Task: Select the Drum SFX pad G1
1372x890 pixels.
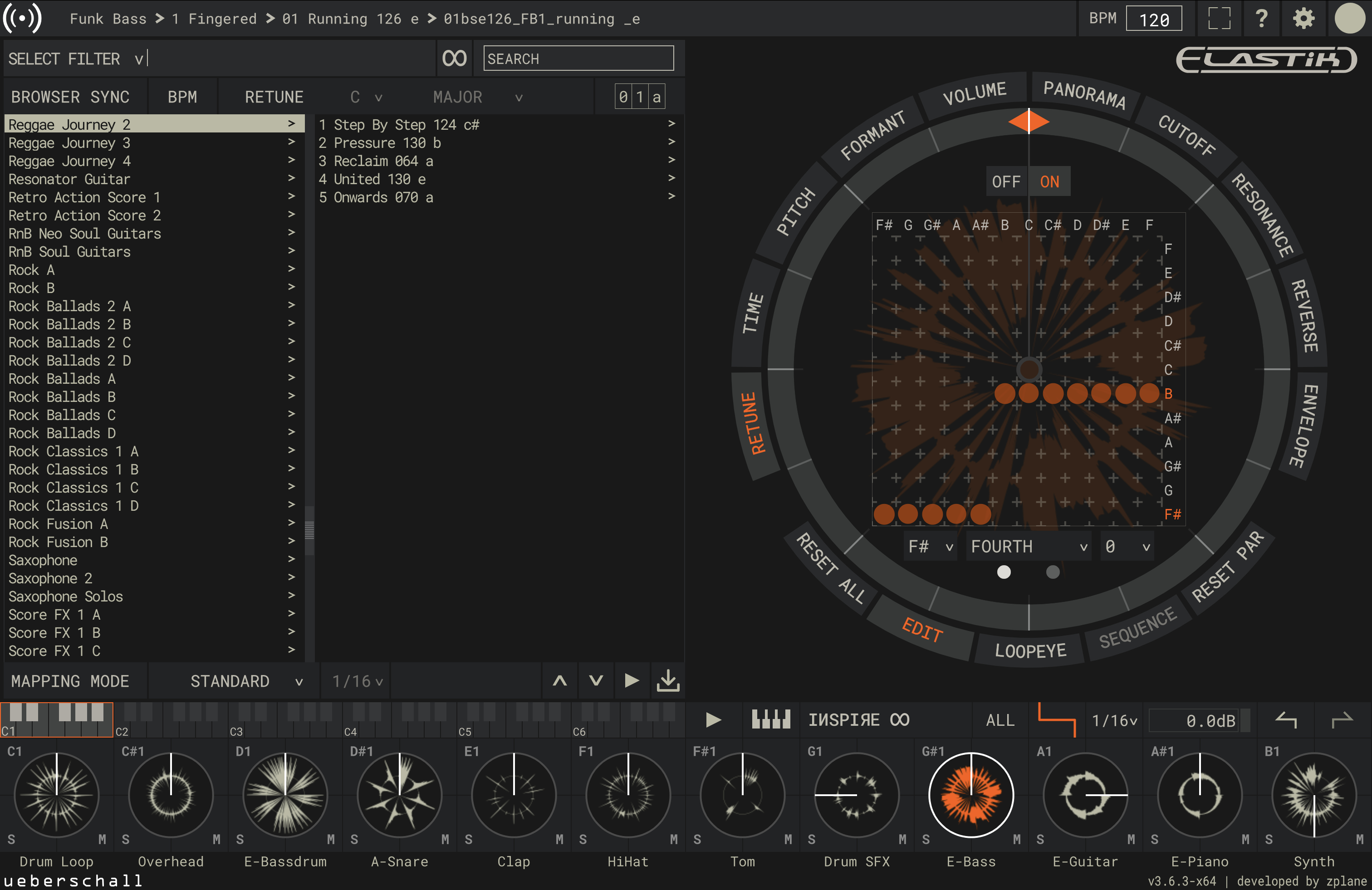Action: pos(857,795)
